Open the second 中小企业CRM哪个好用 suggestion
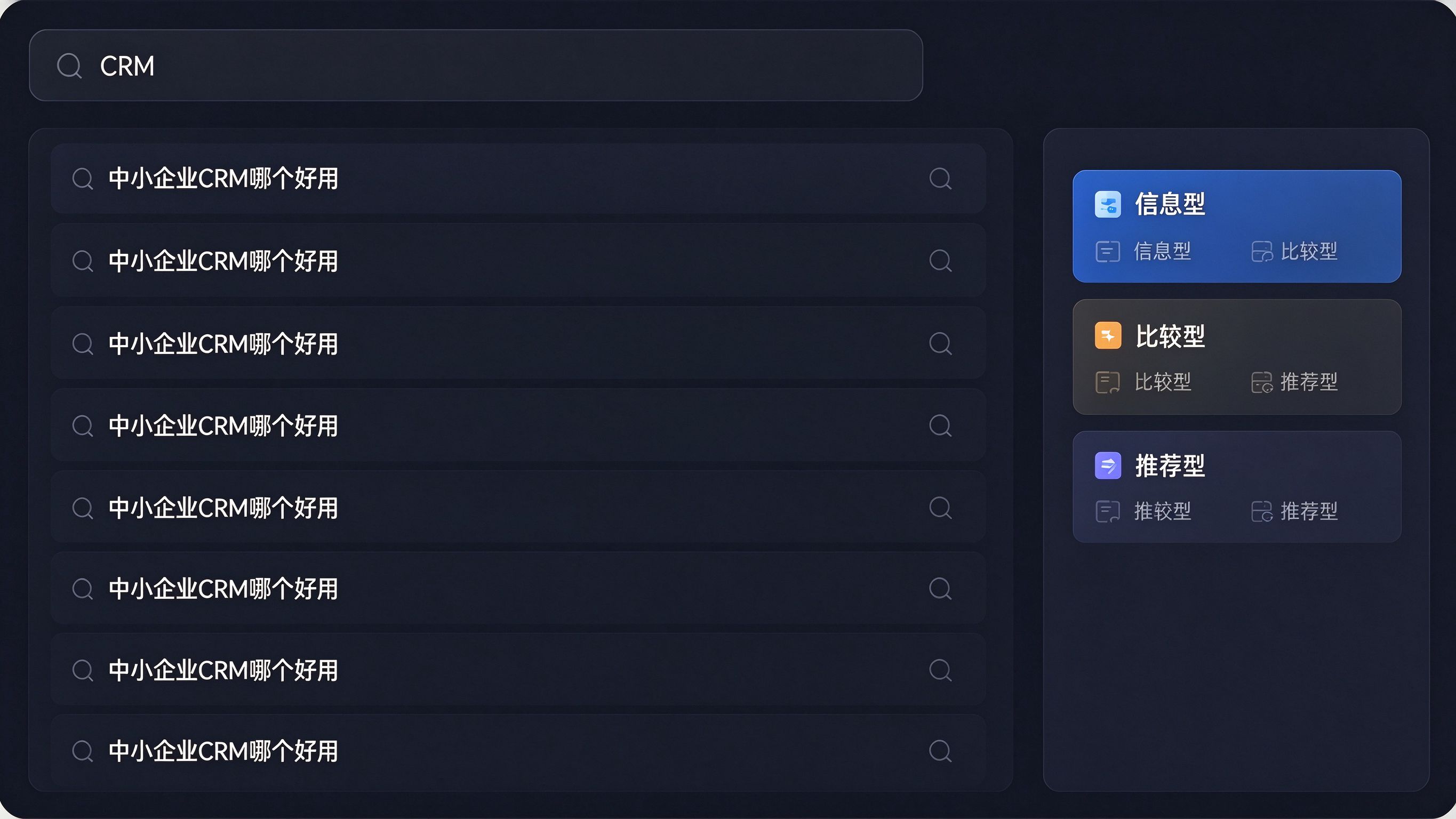The width and height of the screenshot is (1456, 819). pyautogui.click(x=518, y=261)
